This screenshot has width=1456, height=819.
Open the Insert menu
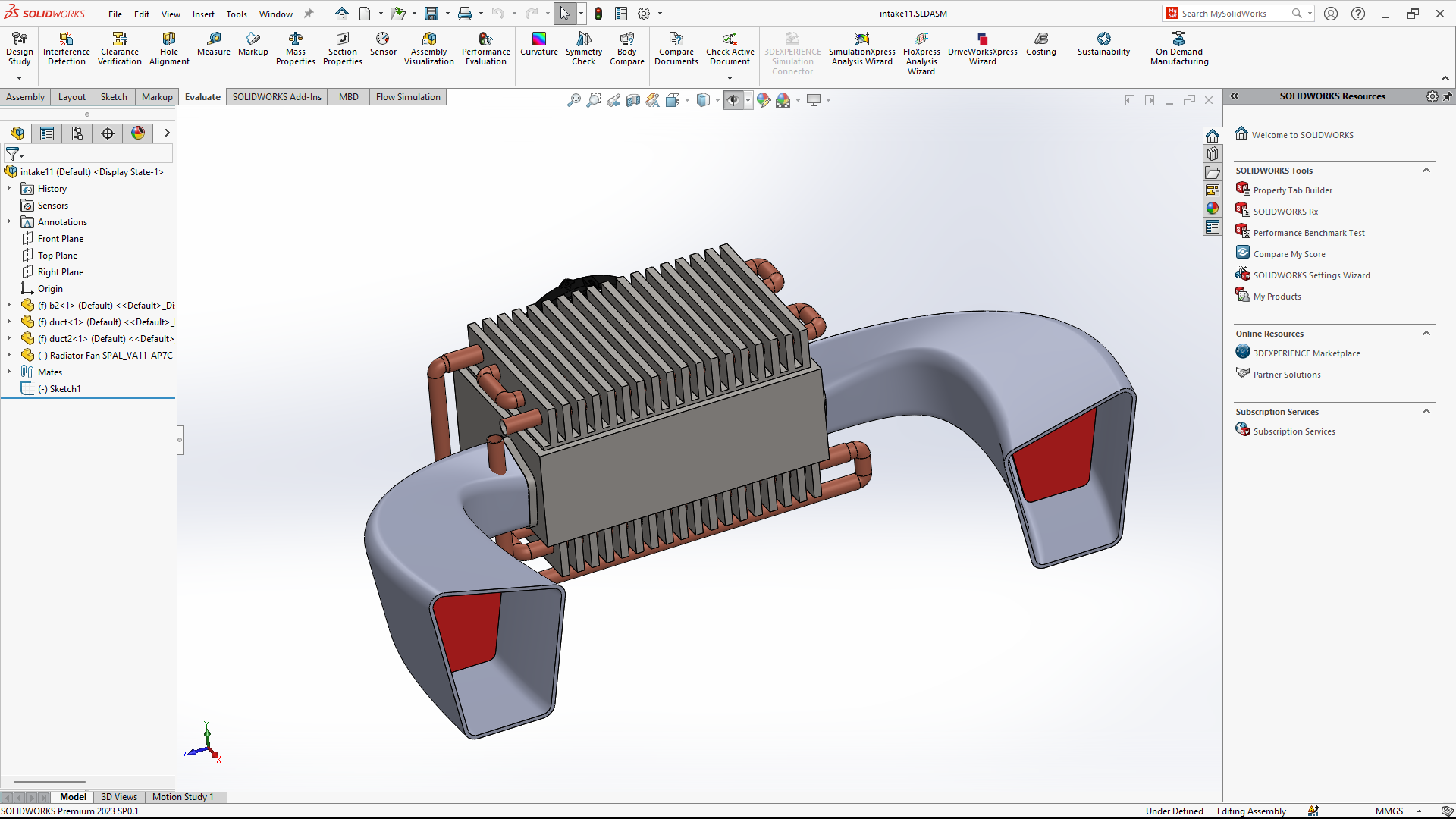pos(202,14)
